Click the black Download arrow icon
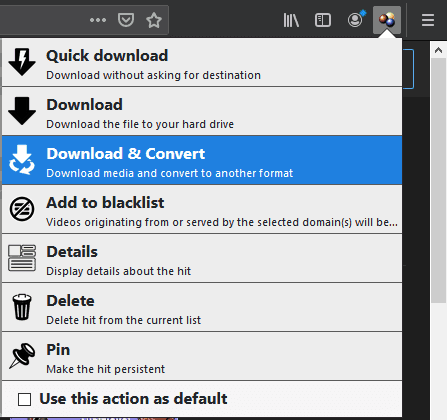 click(22, 111)
